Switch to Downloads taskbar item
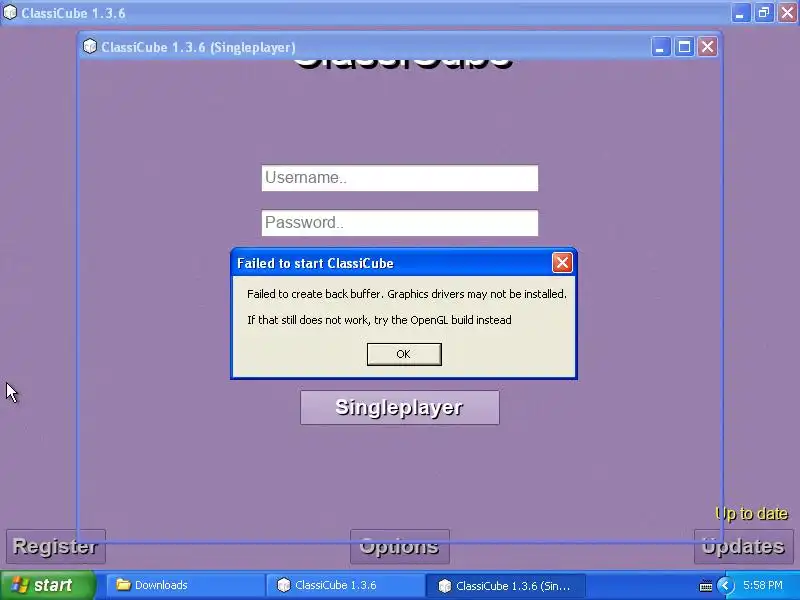 [x=185, y=585]
